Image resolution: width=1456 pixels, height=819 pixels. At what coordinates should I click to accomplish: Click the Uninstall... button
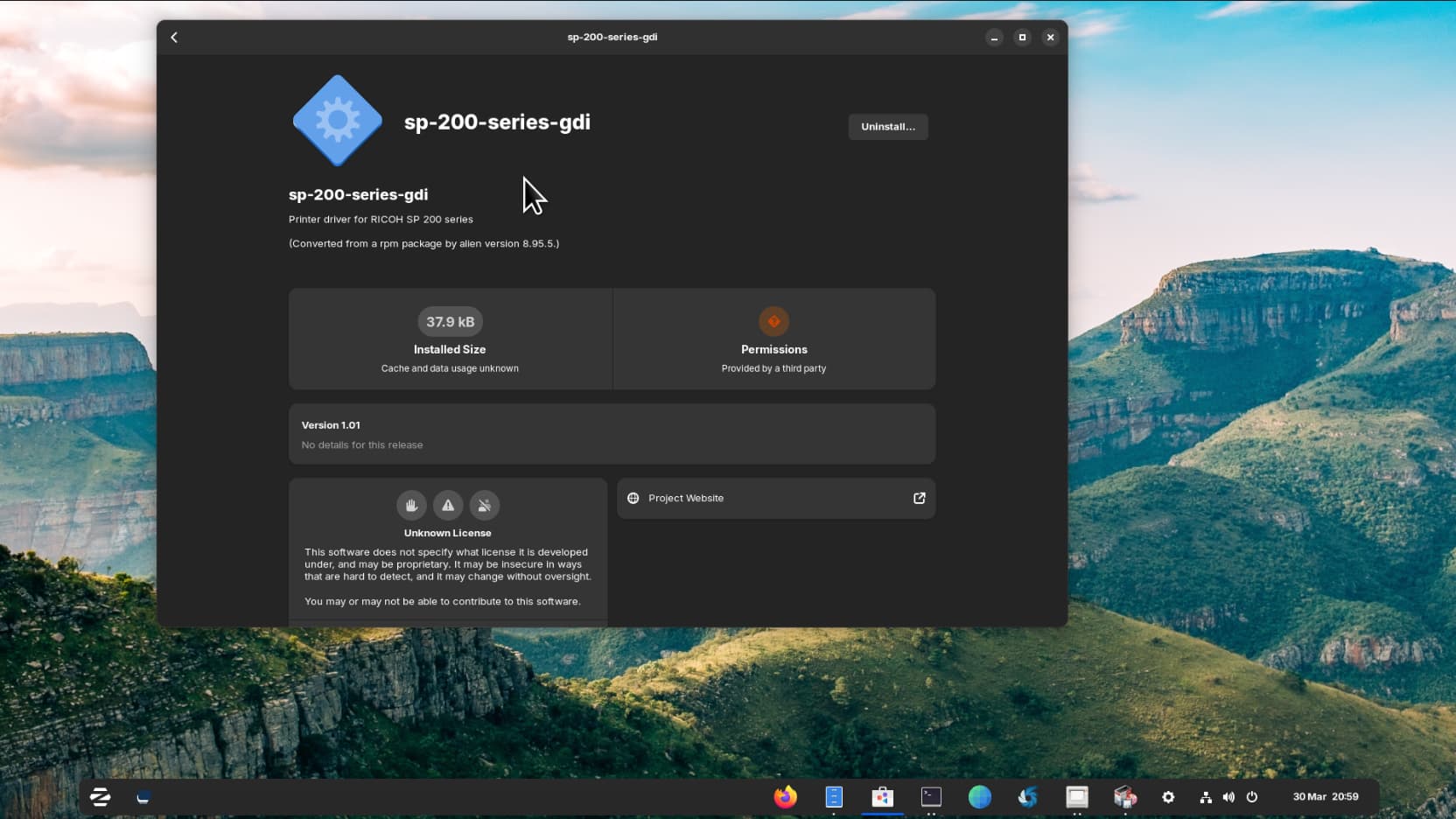888,127
